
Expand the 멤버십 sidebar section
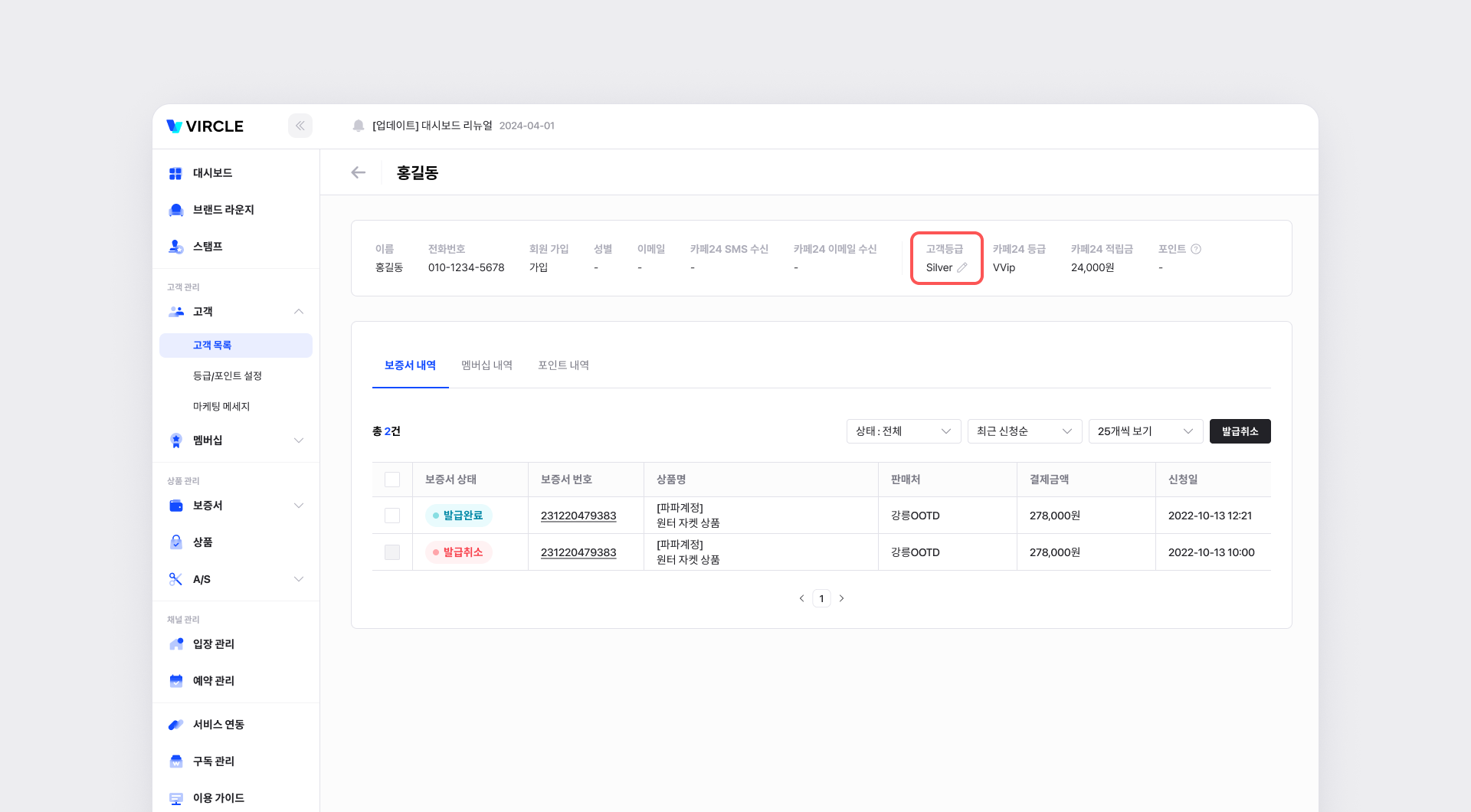point(298,440)
